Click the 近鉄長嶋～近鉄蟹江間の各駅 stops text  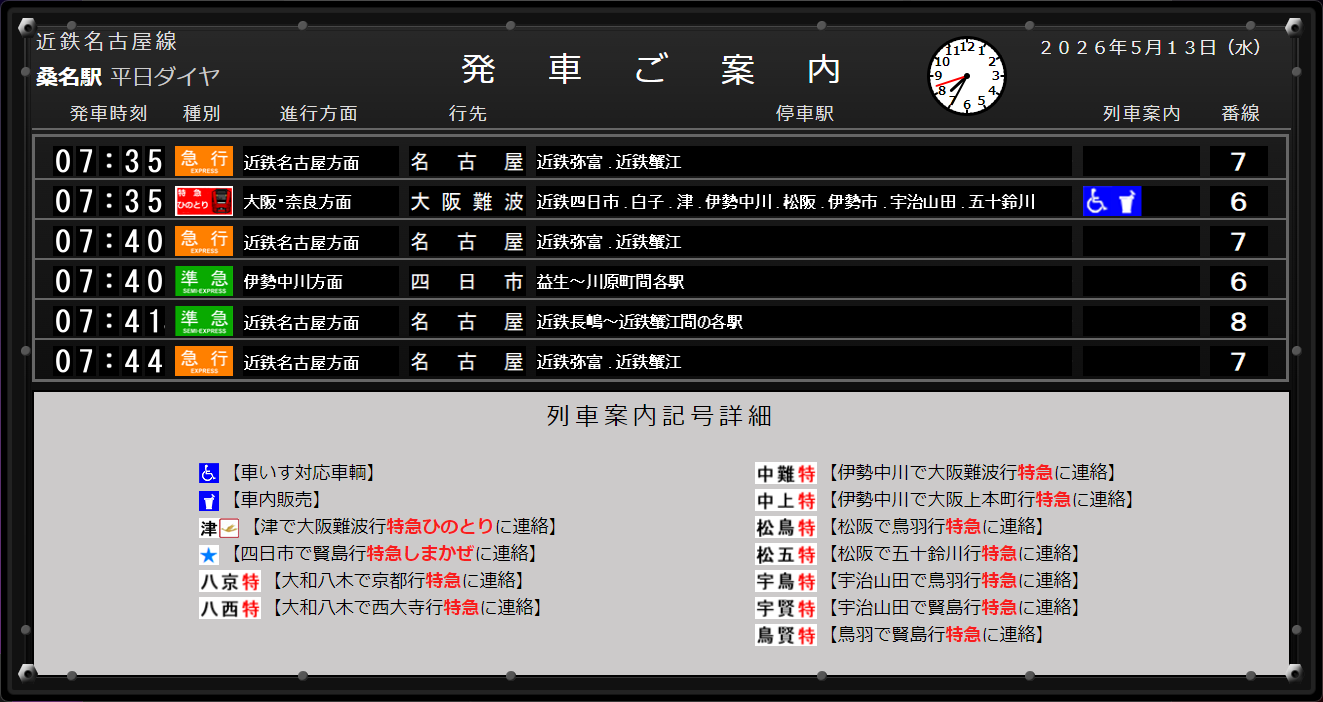tap(640, 322)
